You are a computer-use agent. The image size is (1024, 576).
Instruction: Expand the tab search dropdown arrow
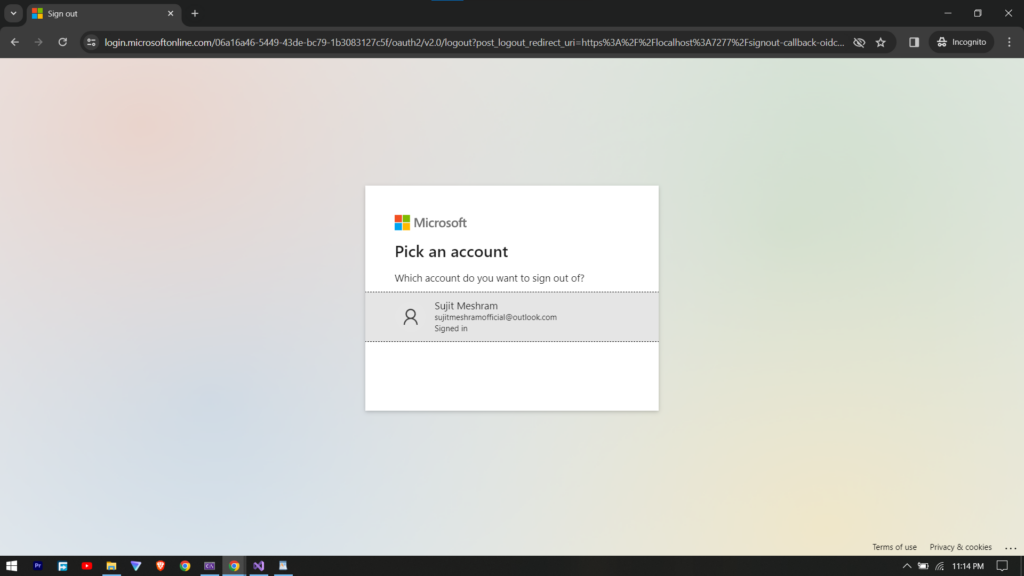click(x=14, y=13)
